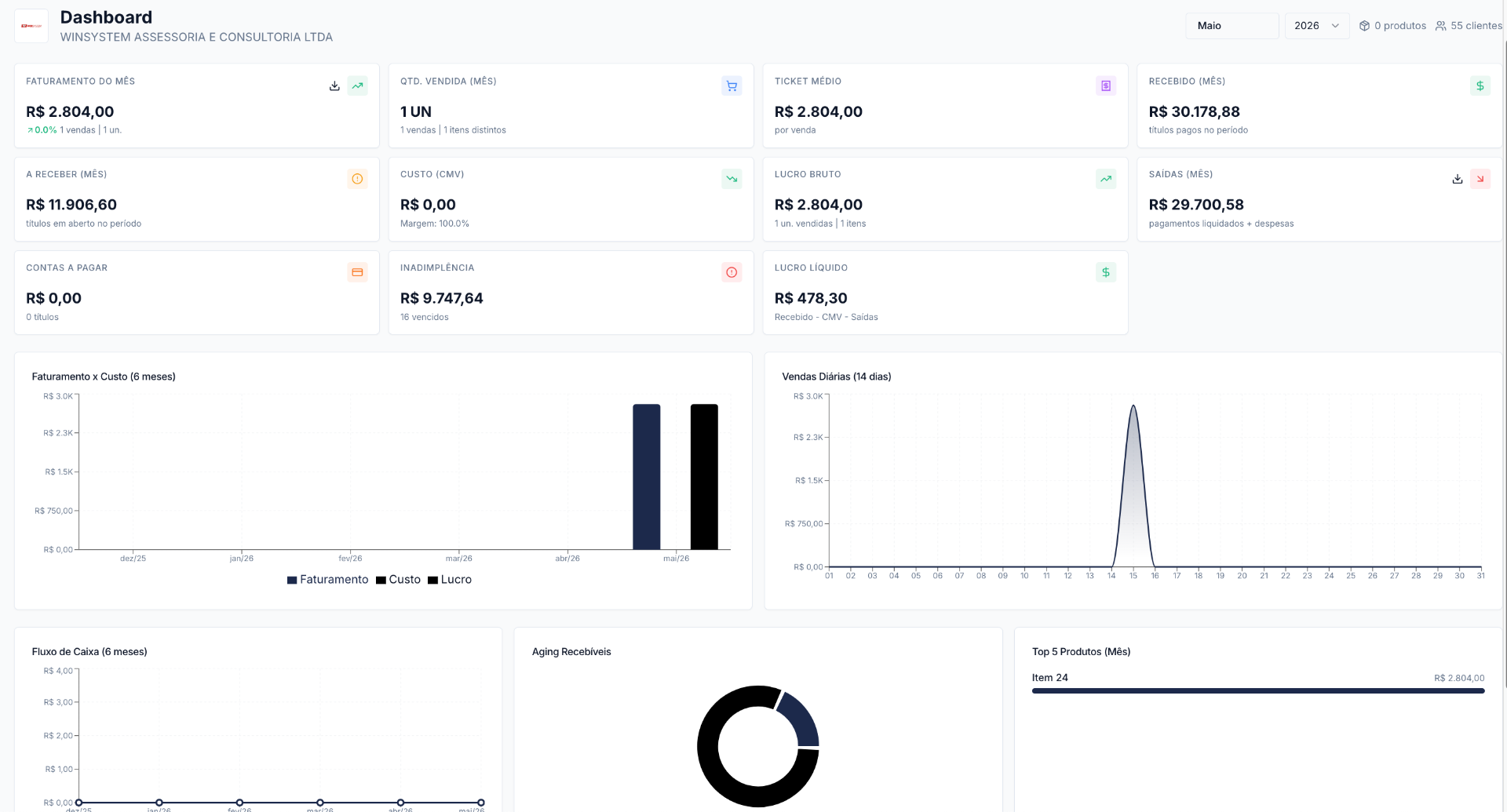Click the 0 produtos link
This screenshot has width=1507, height=812.
[x=1392, y=26]
